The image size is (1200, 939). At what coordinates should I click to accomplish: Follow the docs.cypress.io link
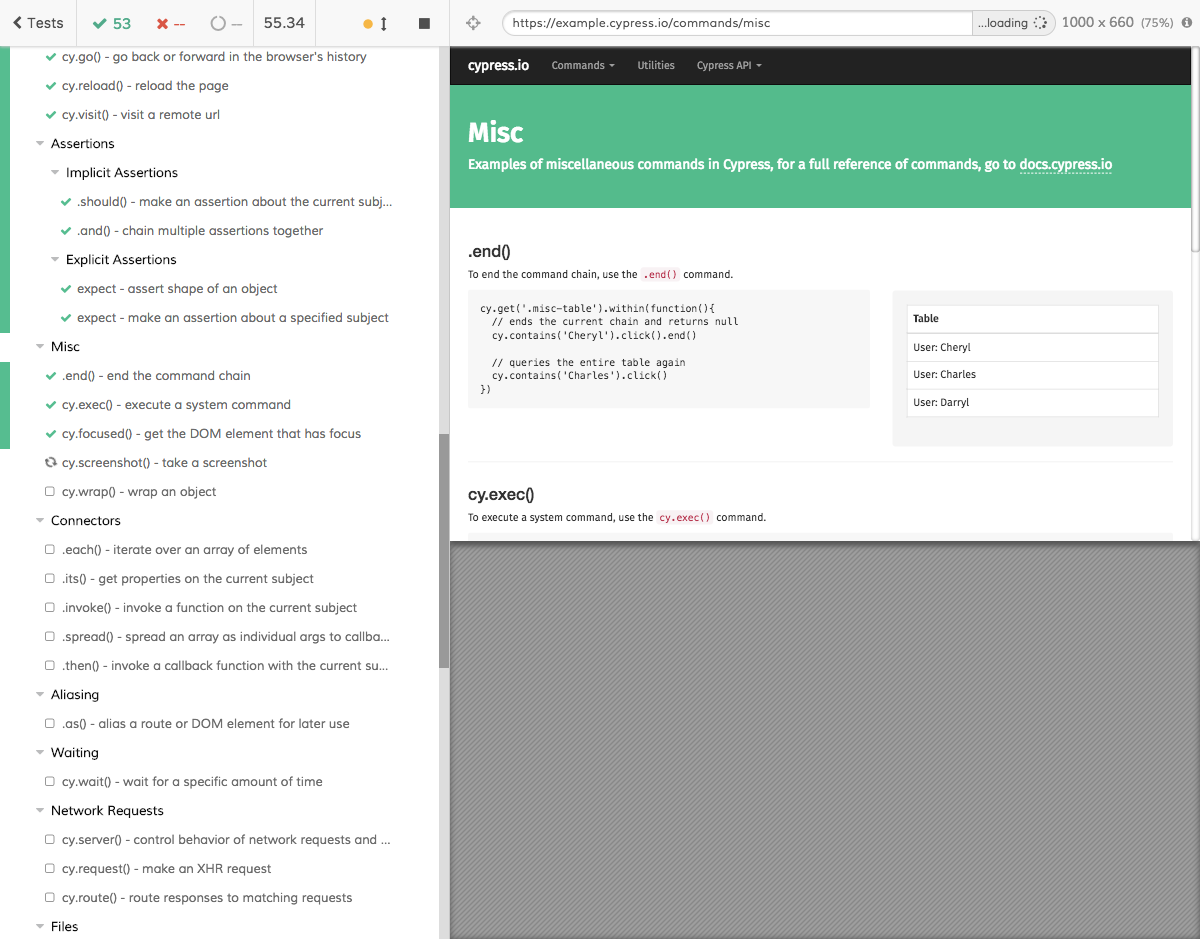[1066, 164]
